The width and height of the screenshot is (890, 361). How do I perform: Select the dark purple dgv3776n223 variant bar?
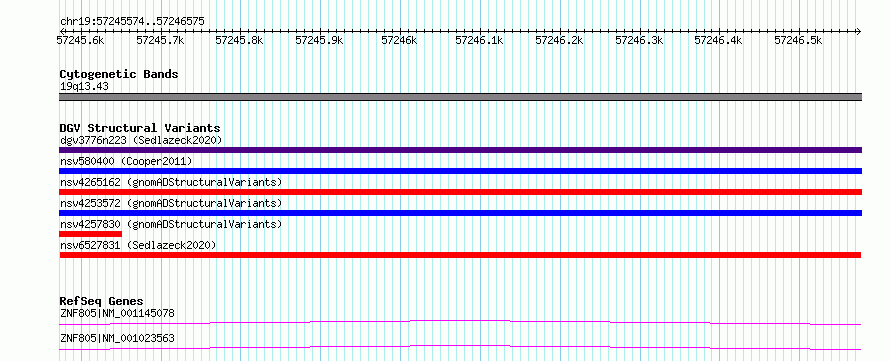pos(460,150)
